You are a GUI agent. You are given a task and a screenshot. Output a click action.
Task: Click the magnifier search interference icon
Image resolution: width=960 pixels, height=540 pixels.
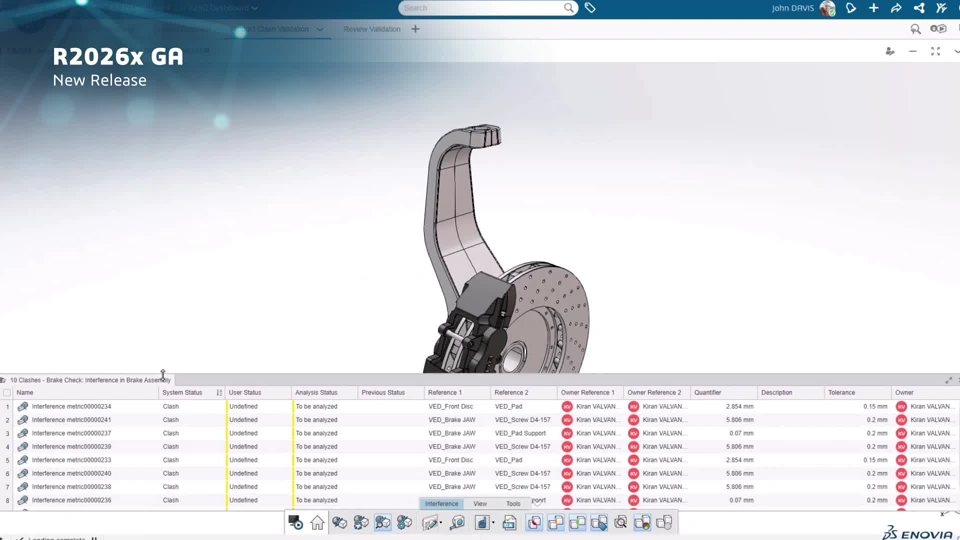620,522
